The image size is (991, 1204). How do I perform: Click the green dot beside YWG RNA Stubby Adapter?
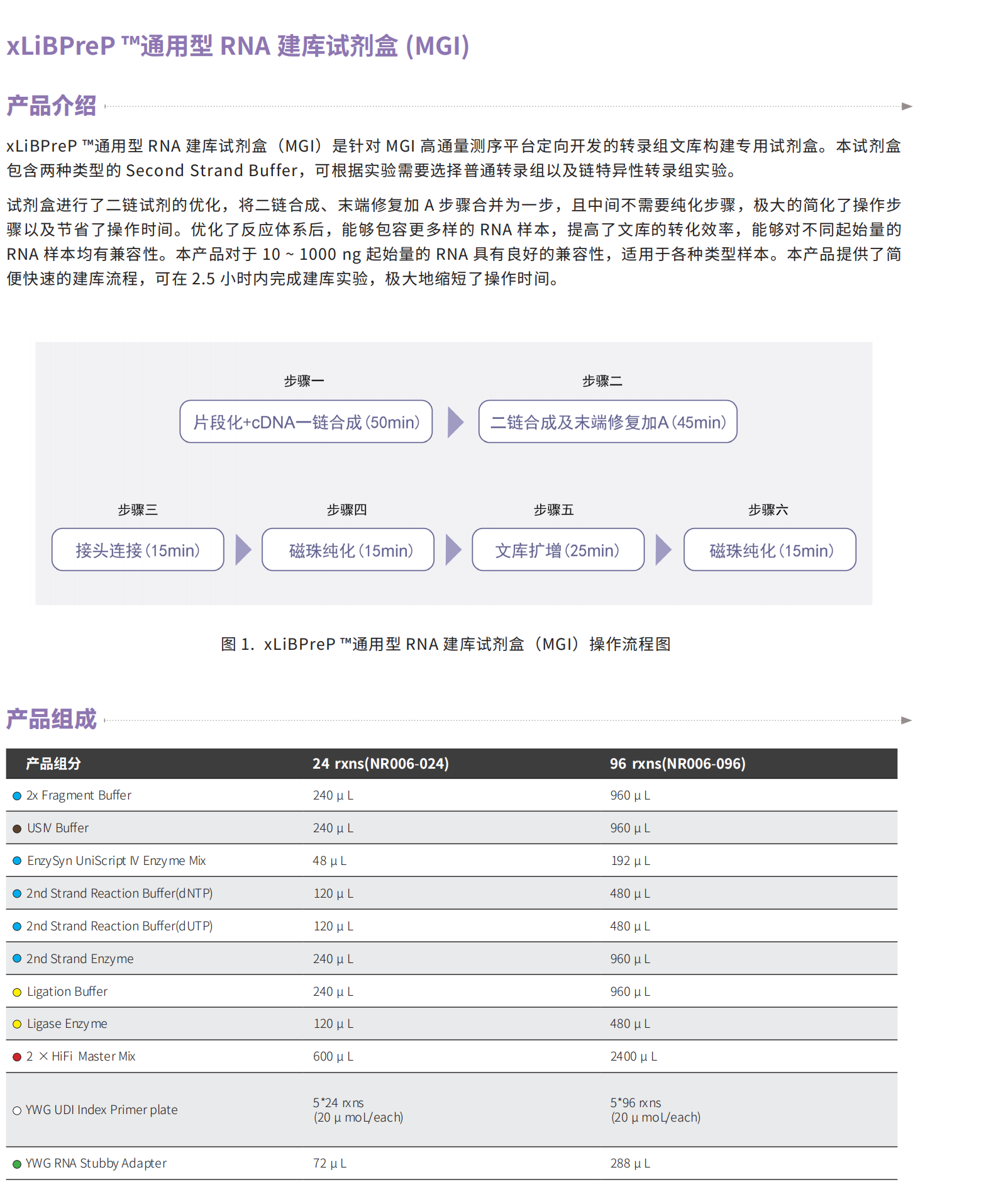pyautogui.click(x=17, y=1164)
